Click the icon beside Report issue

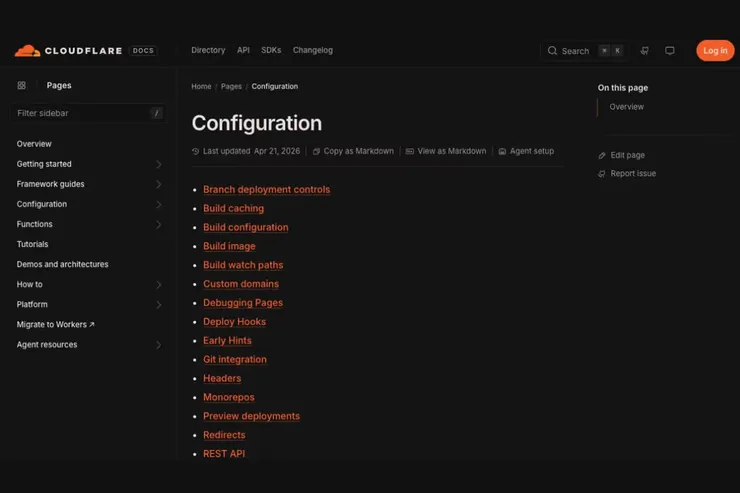tap(602, 174)
